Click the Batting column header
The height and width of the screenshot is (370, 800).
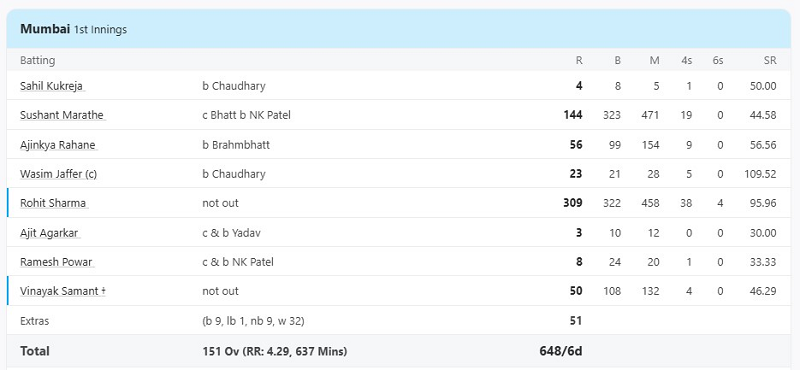pos(37,60)
